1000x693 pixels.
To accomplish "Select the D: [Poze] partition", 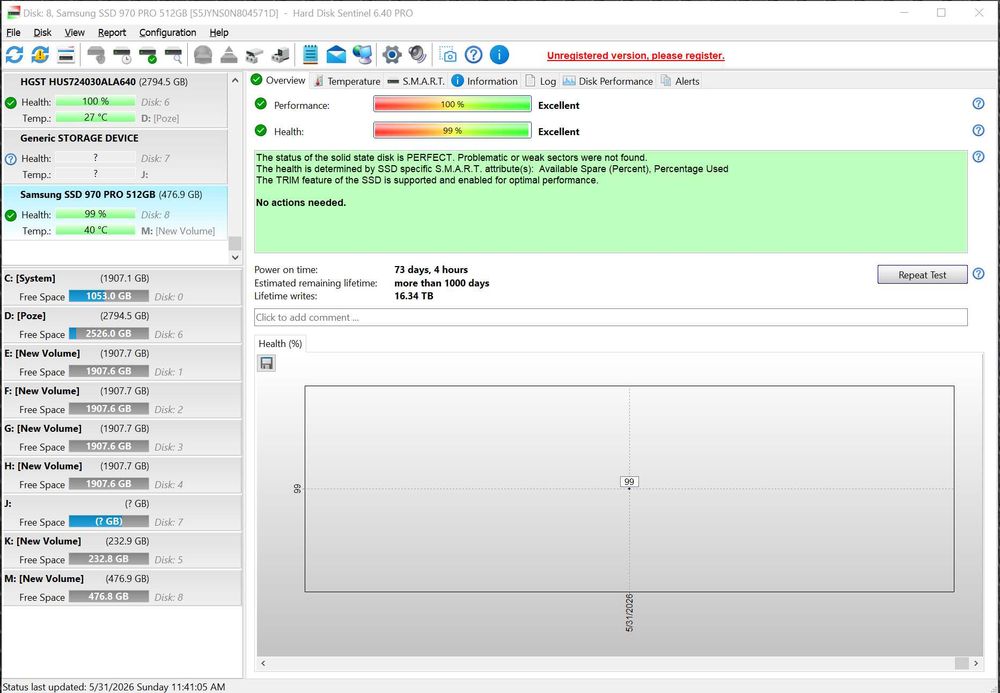I will pyautogui.click(x=122, y=325).
